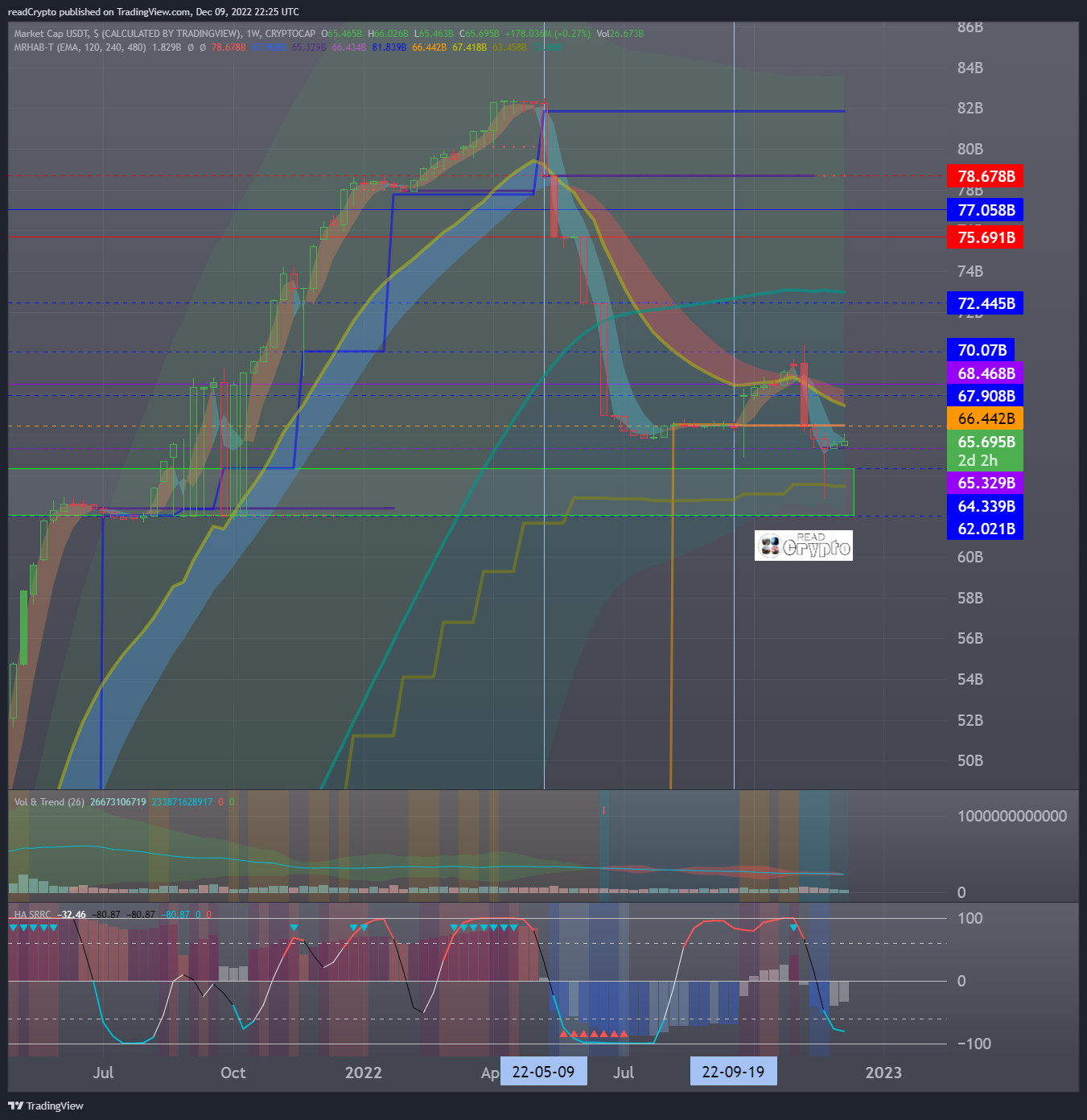
Task: Click the 64.339B blue price label
Action: [986, 506]
